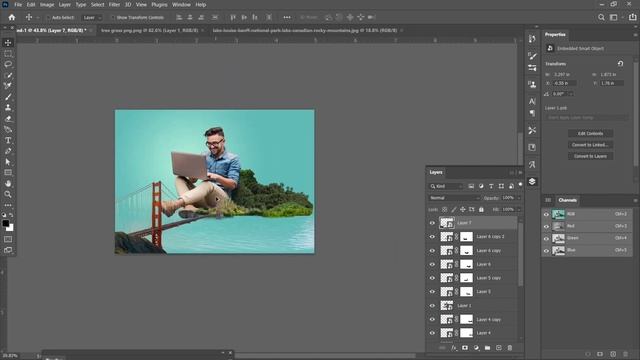Screen dimensions: 640x360
Task: Open the Image menu
Action: pyautogui.click(x=47, y=4)
